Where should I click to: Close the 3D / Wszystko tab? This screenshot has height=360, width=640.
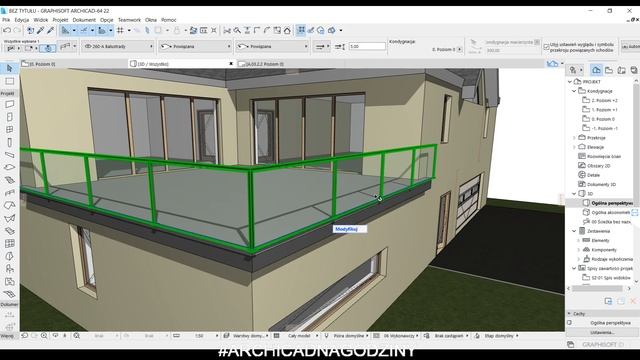pos(231,64)
